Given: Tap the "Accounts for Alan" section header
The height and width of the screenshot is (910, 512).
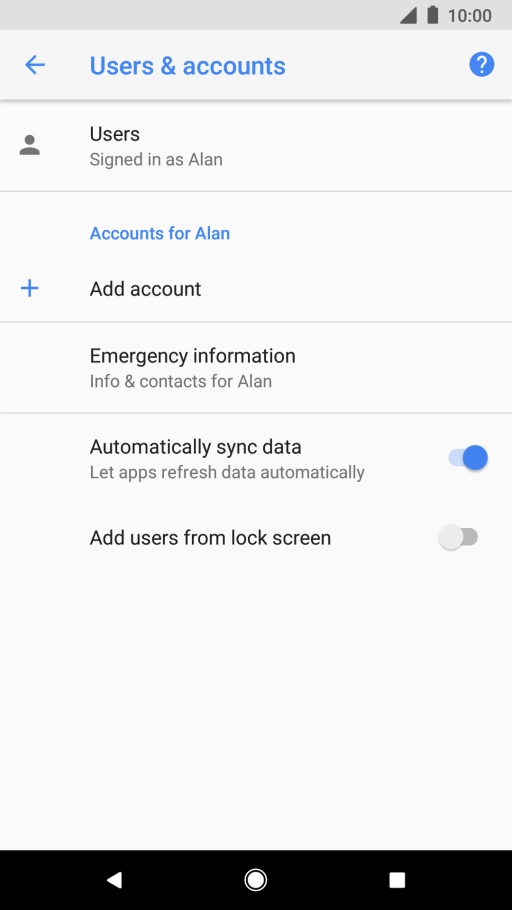Looking at the screenshot, I should tap(160, 233).
